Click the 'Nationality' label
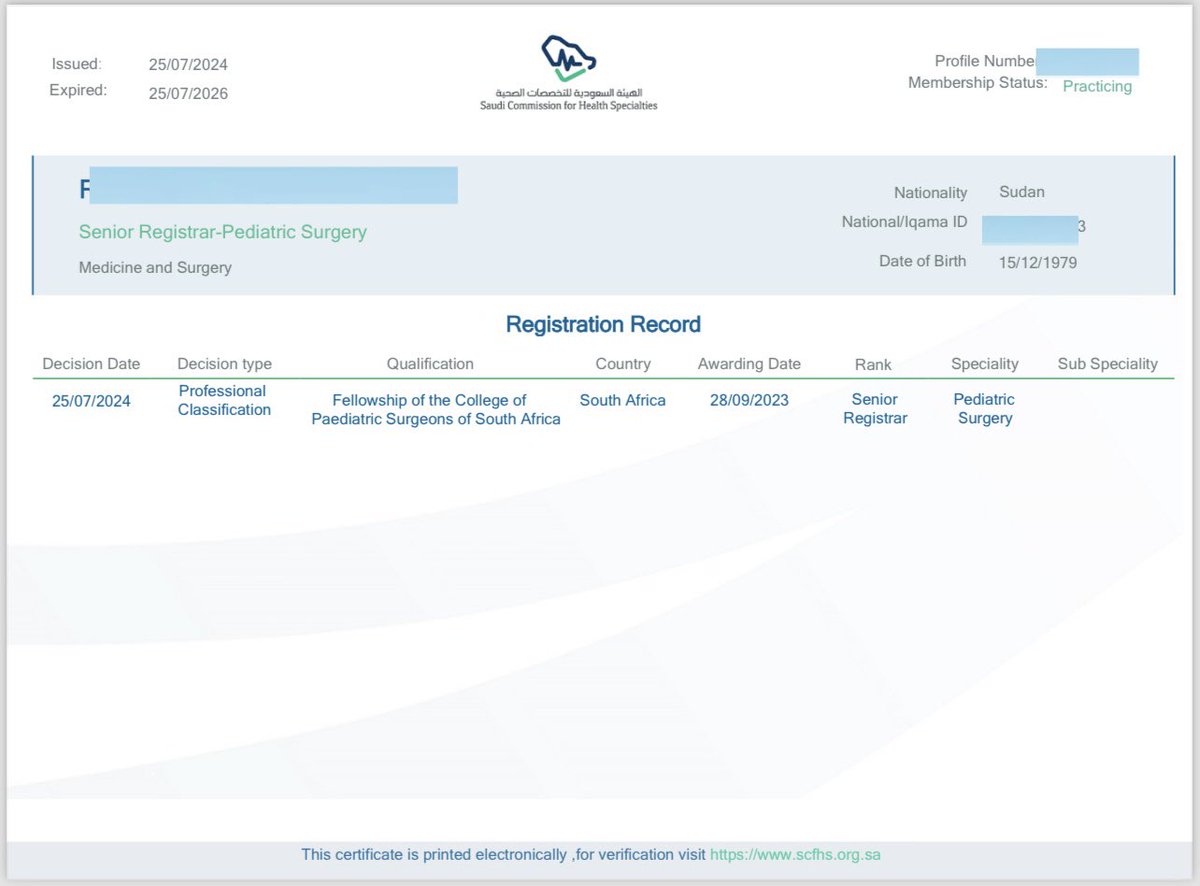Screen dimensions: 1200x886 click(x=931, y=193)
